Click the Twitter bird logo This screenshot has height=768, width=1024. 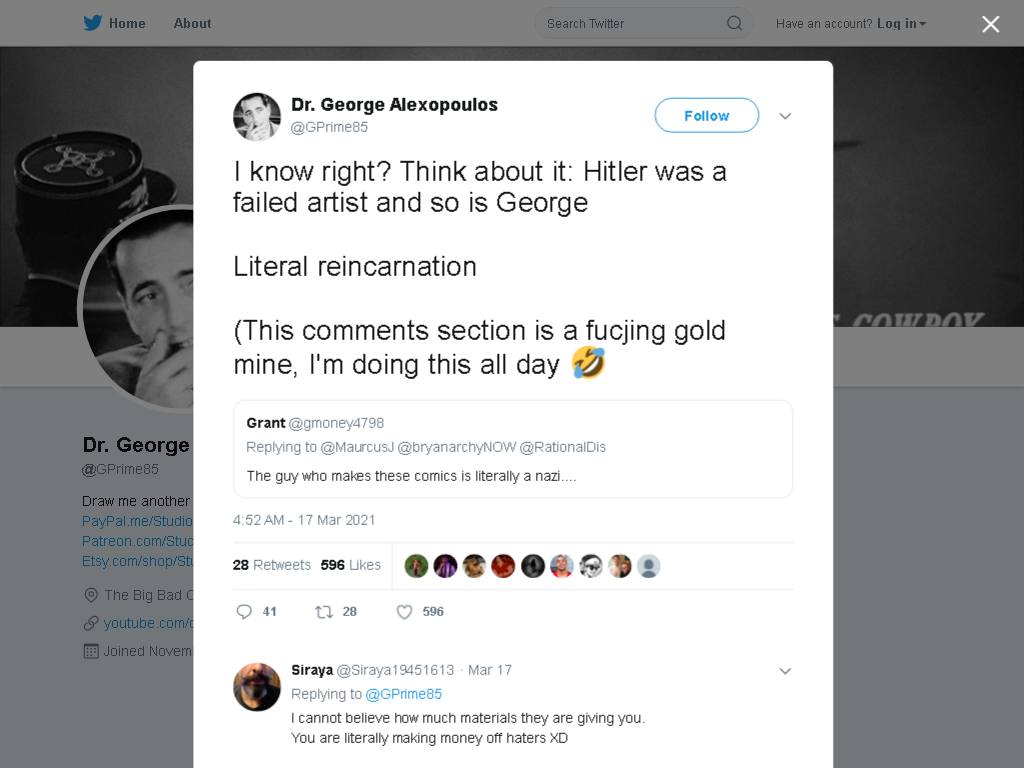pyautogui.click(x=92, y=23)
